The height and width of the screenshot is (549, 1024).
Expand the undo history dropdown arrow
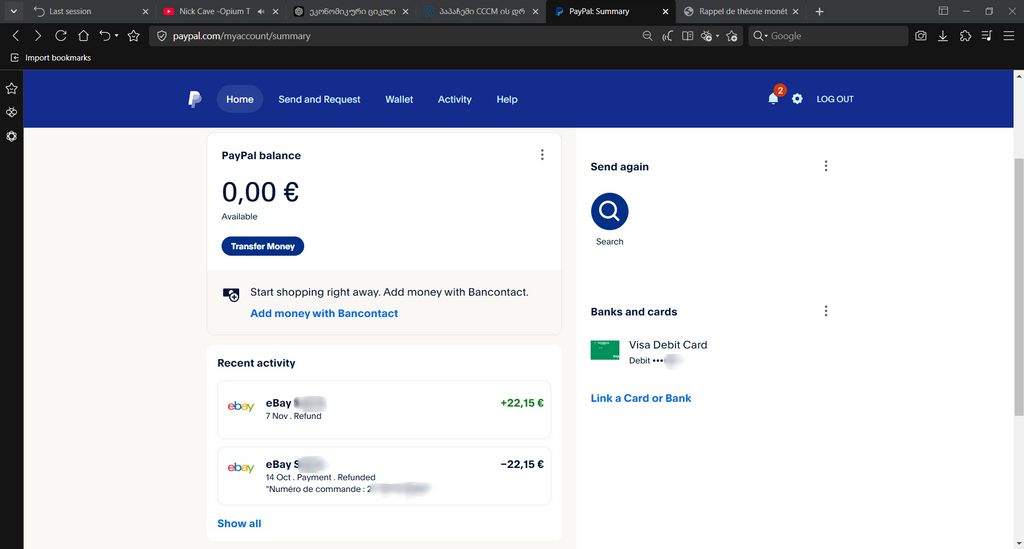116,36
